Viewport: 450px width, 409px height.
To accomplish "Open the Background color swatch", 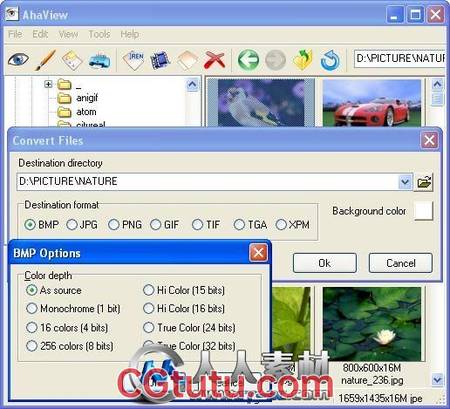I will click(x=423, y=211).
